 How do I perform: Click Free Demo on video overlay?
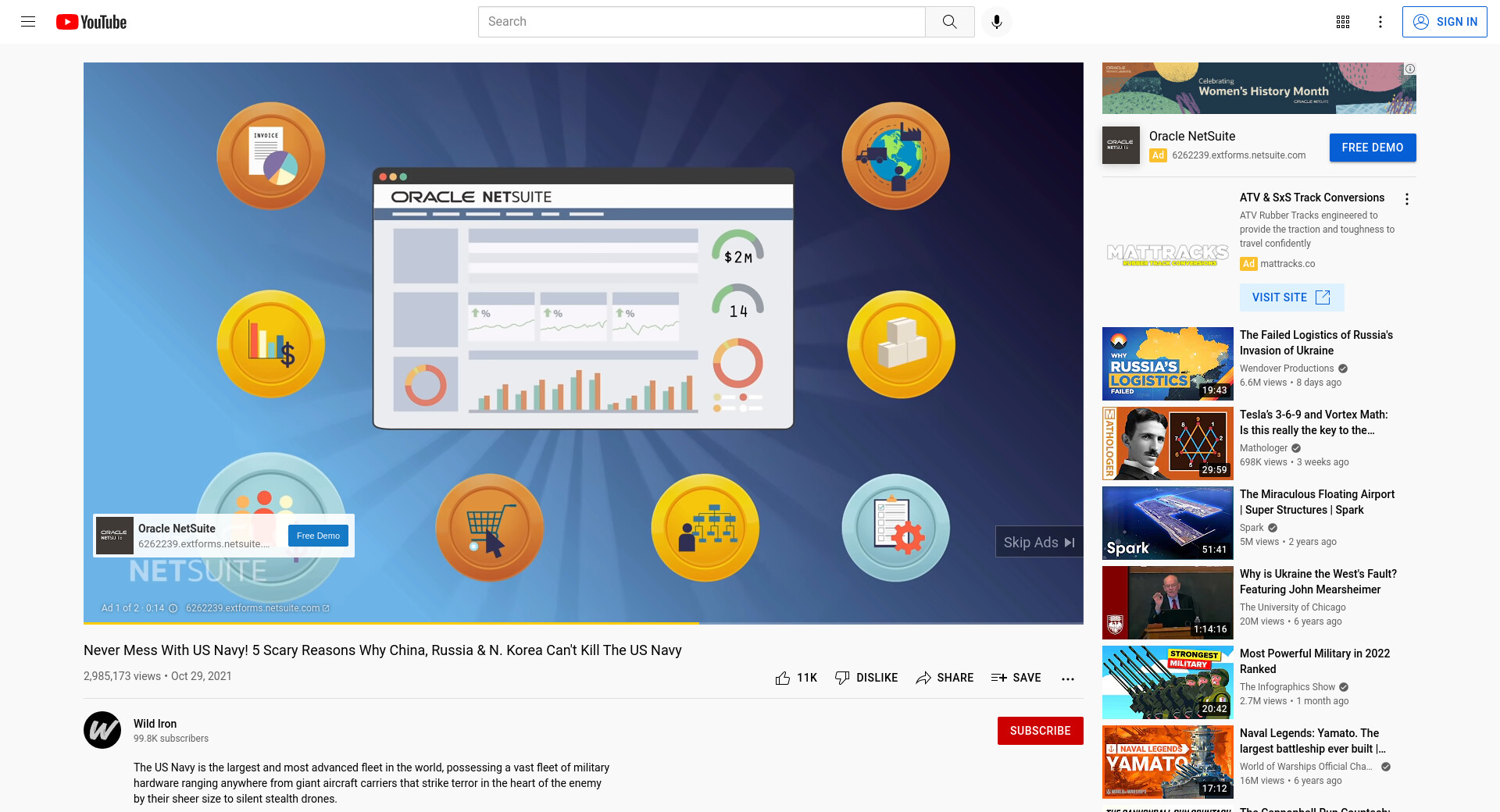point(318,536)
